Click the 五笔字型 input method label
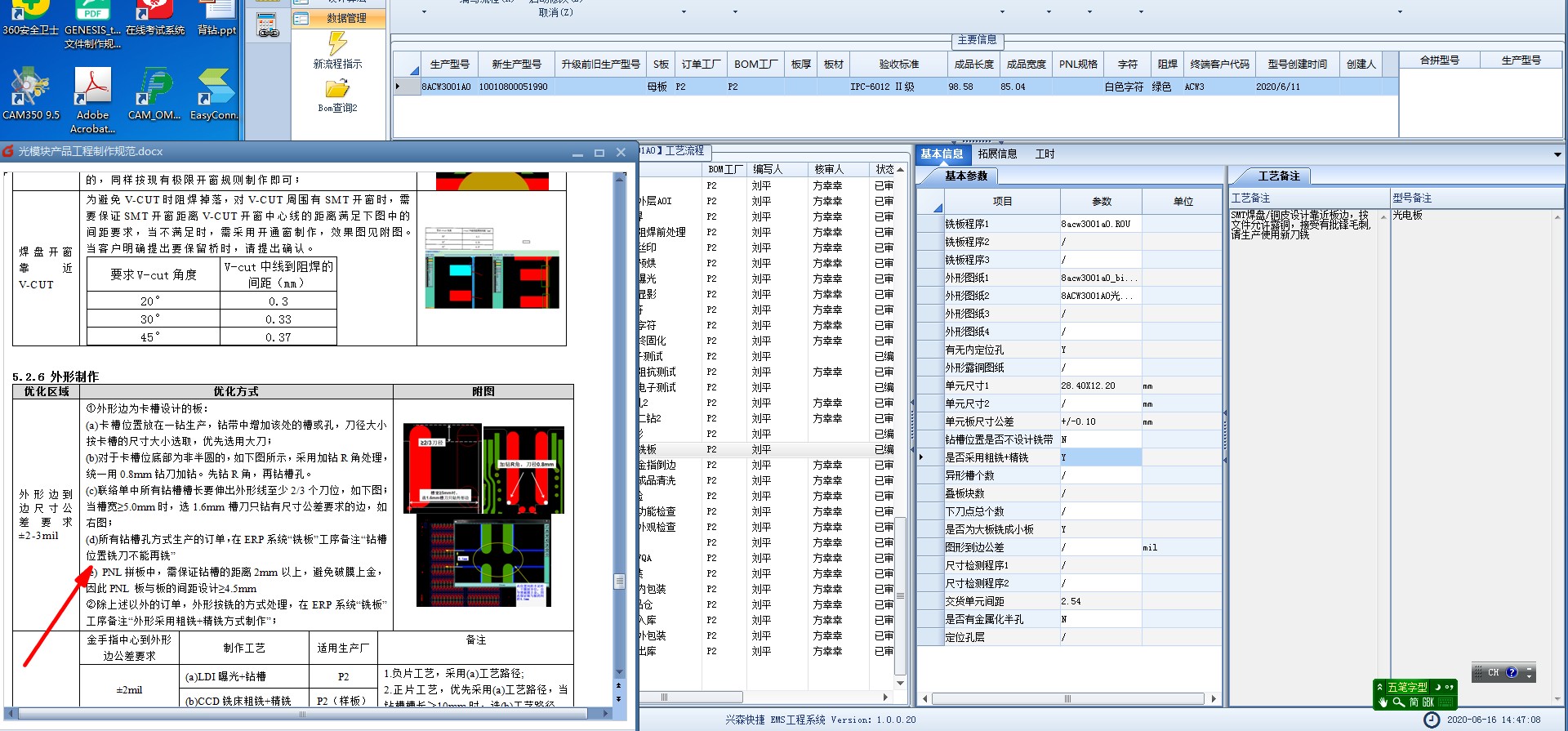This screenshot has width=1568, height=731. [1407, 687]
